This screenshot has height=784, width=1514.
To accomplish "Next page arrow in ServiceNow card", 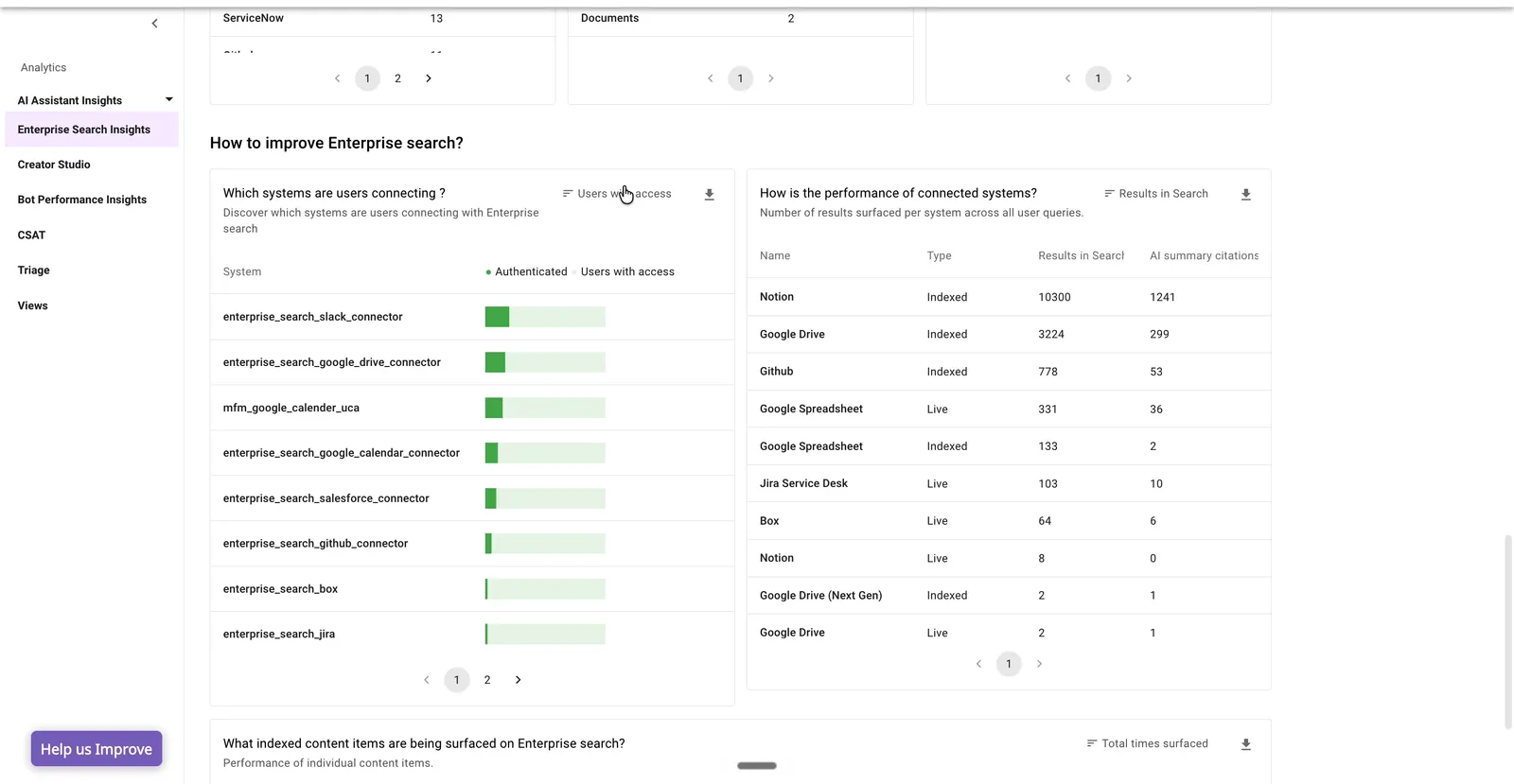I will click(x=429, y=78).
